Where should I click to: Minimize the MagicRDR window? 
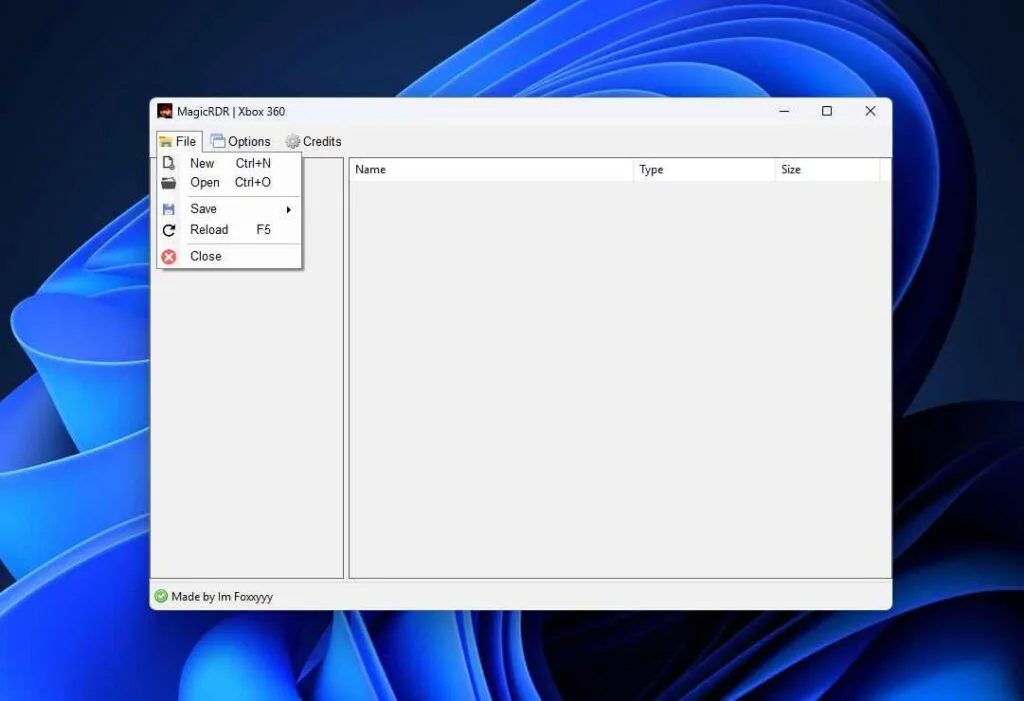point(784,111)
